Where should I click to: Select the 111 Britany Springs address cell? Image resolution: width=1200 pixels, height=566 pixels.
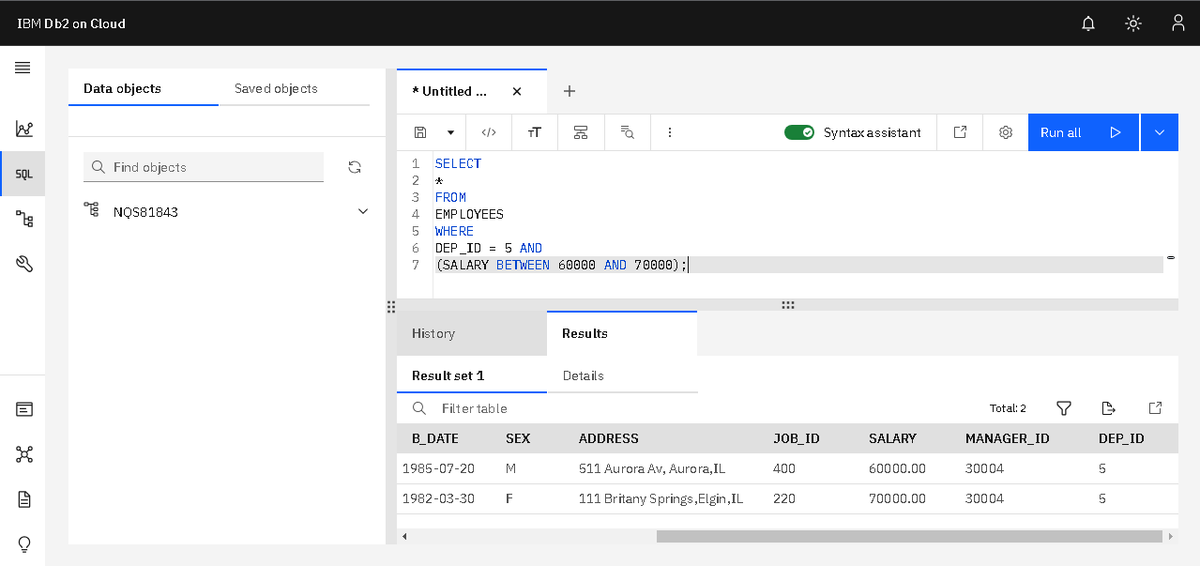(x=661, y=498)
